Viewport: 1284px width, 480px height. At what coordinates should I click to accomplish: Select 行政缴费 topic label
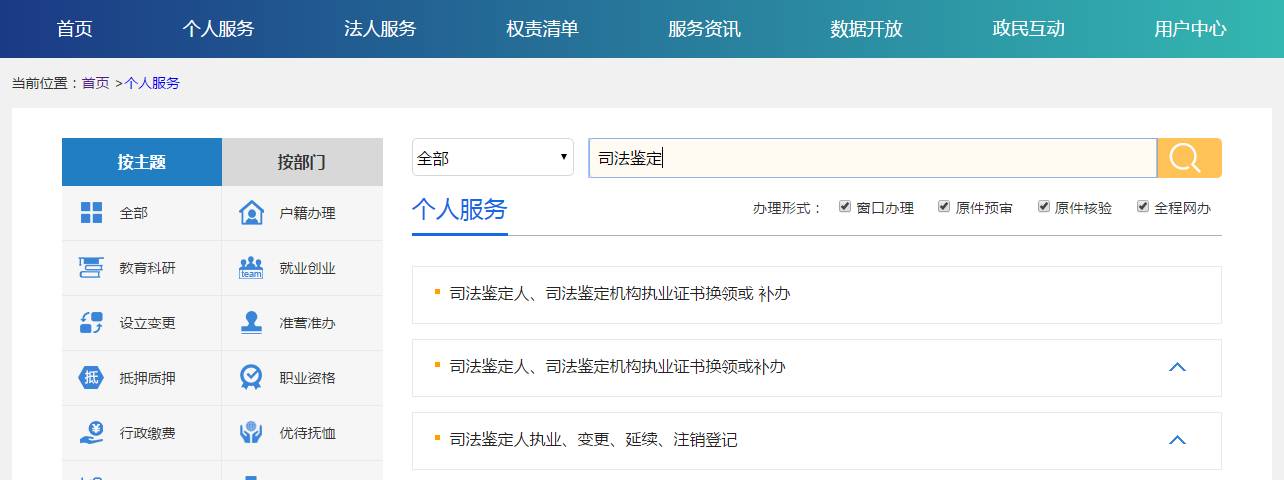(x=147, y=433)
